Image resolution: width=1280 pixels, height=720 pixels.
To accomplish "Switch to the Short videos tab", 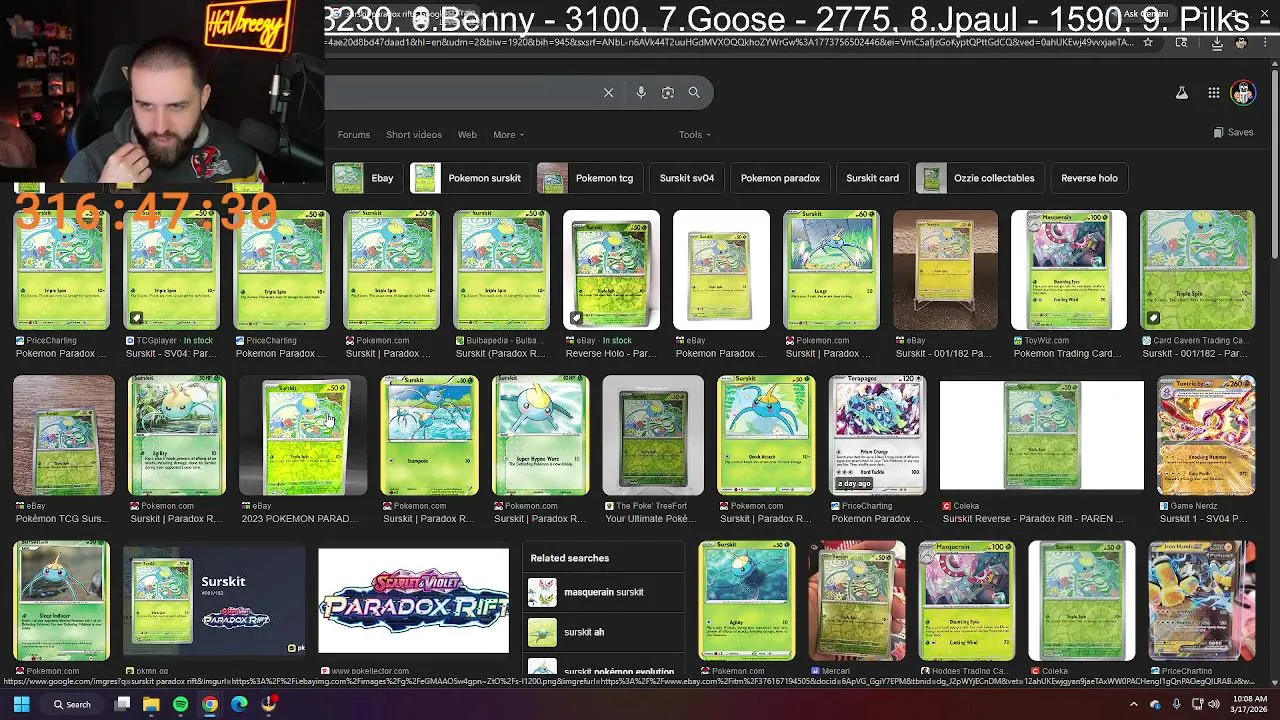I will [x=414, y=134].
